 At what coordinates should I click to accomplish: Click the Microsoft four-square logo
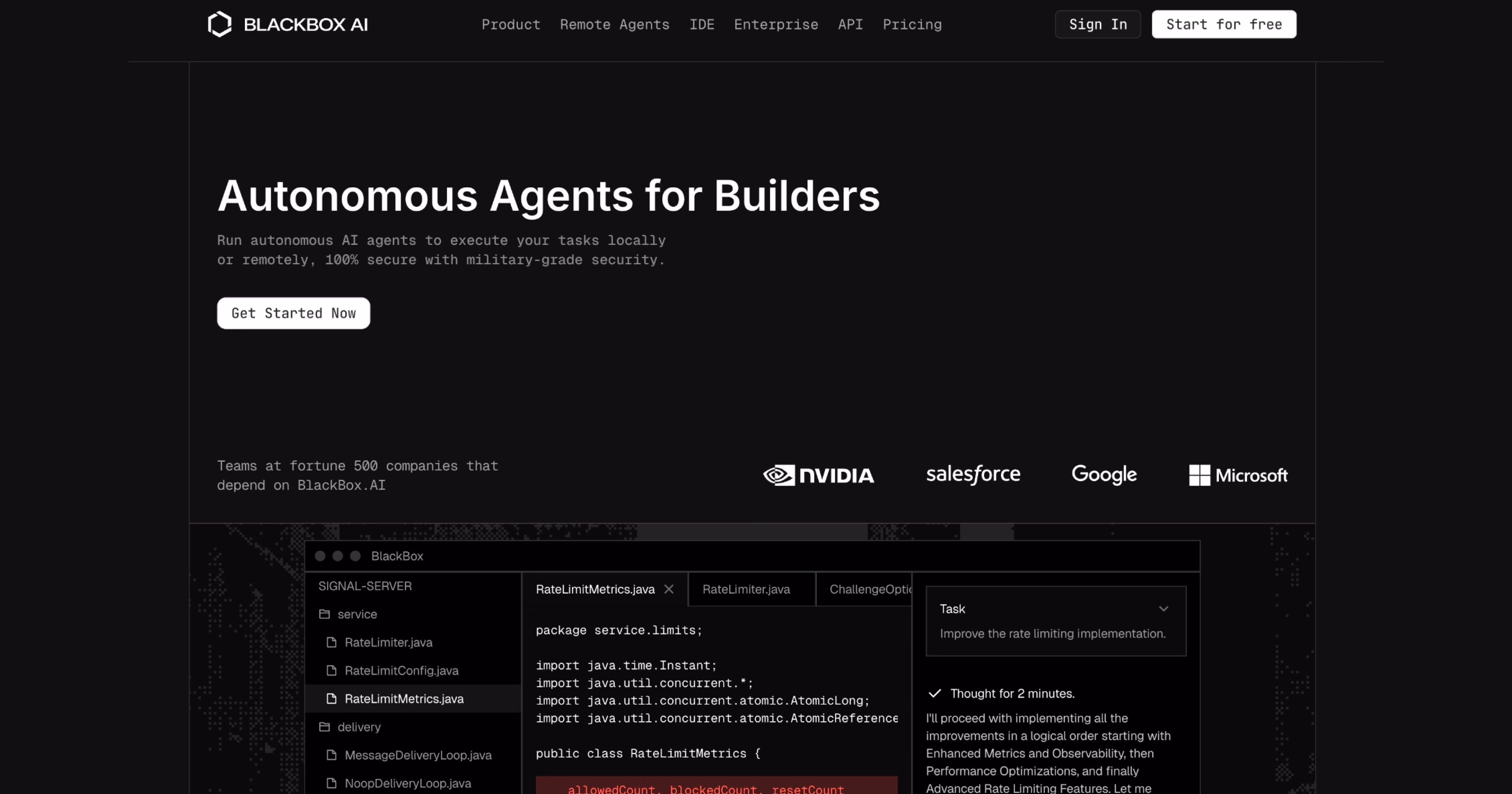1199,475
